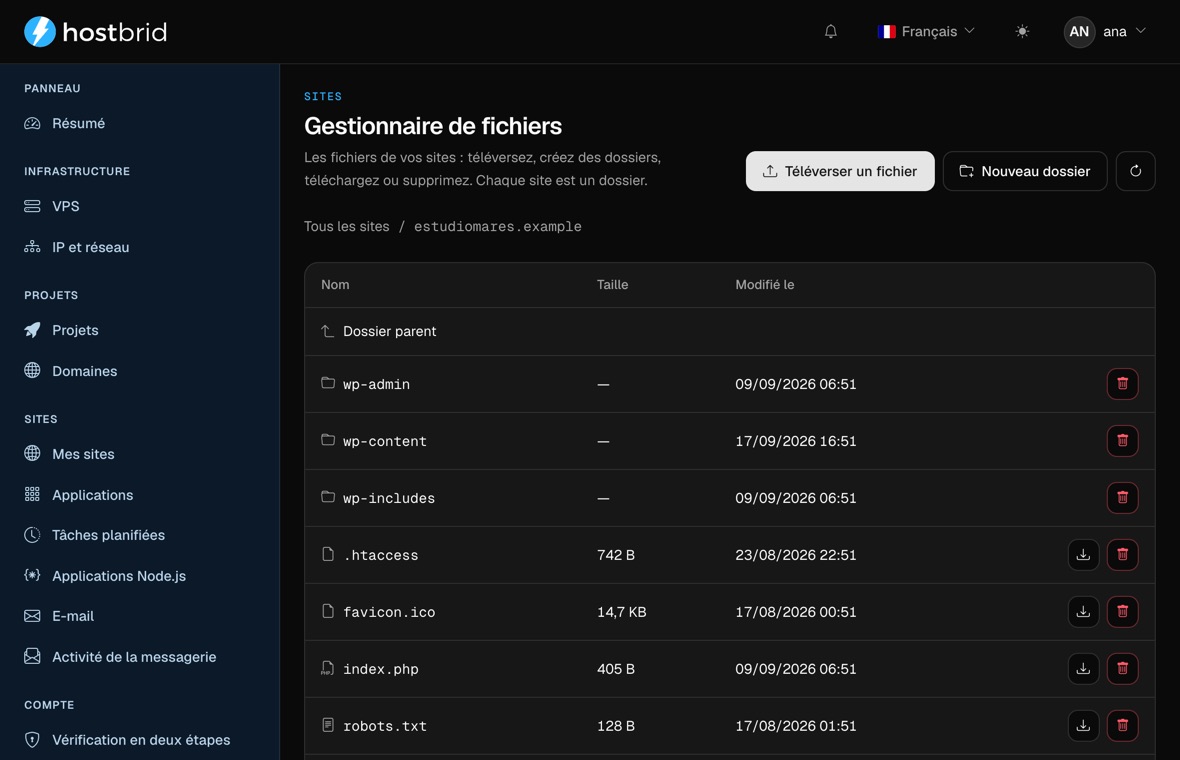This screenshot has width=1180, height=760.
Task: Delete the wp-admin folder
Action: coord(1122,384)
